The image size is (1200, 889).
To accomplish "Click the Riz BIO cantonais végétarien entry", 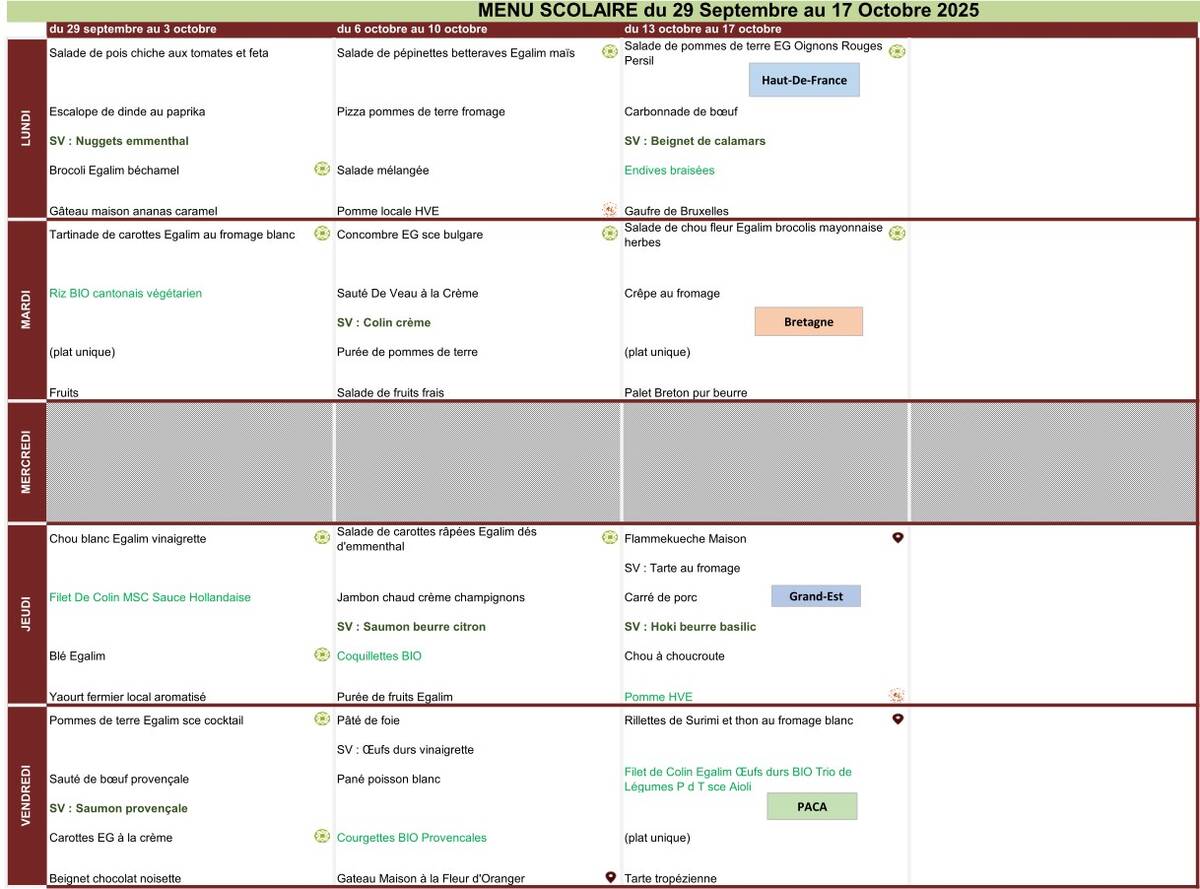I will click(125, 293).
